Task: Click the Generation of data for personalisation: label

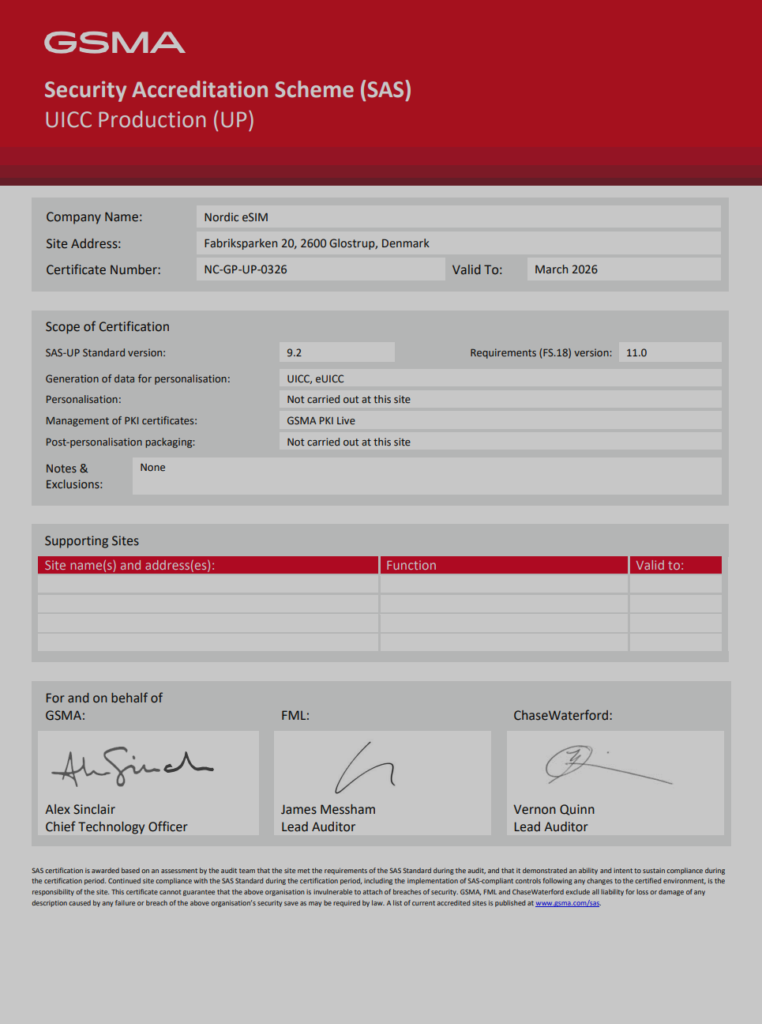Action: 138,379
